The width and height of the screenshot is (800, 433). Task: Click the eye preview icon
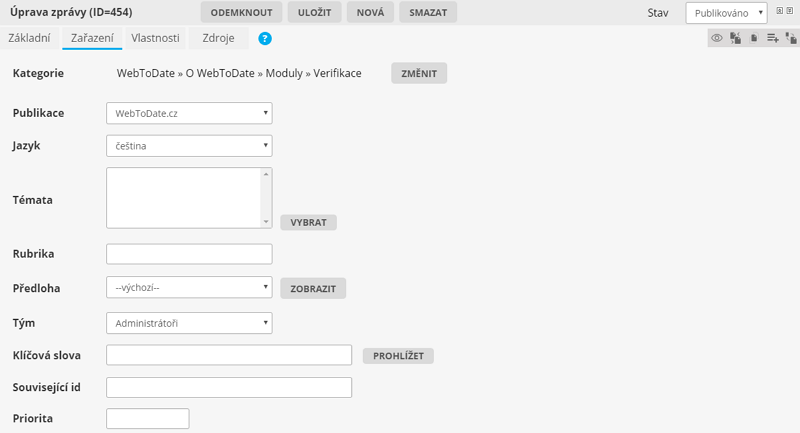[x=717, y=38]
